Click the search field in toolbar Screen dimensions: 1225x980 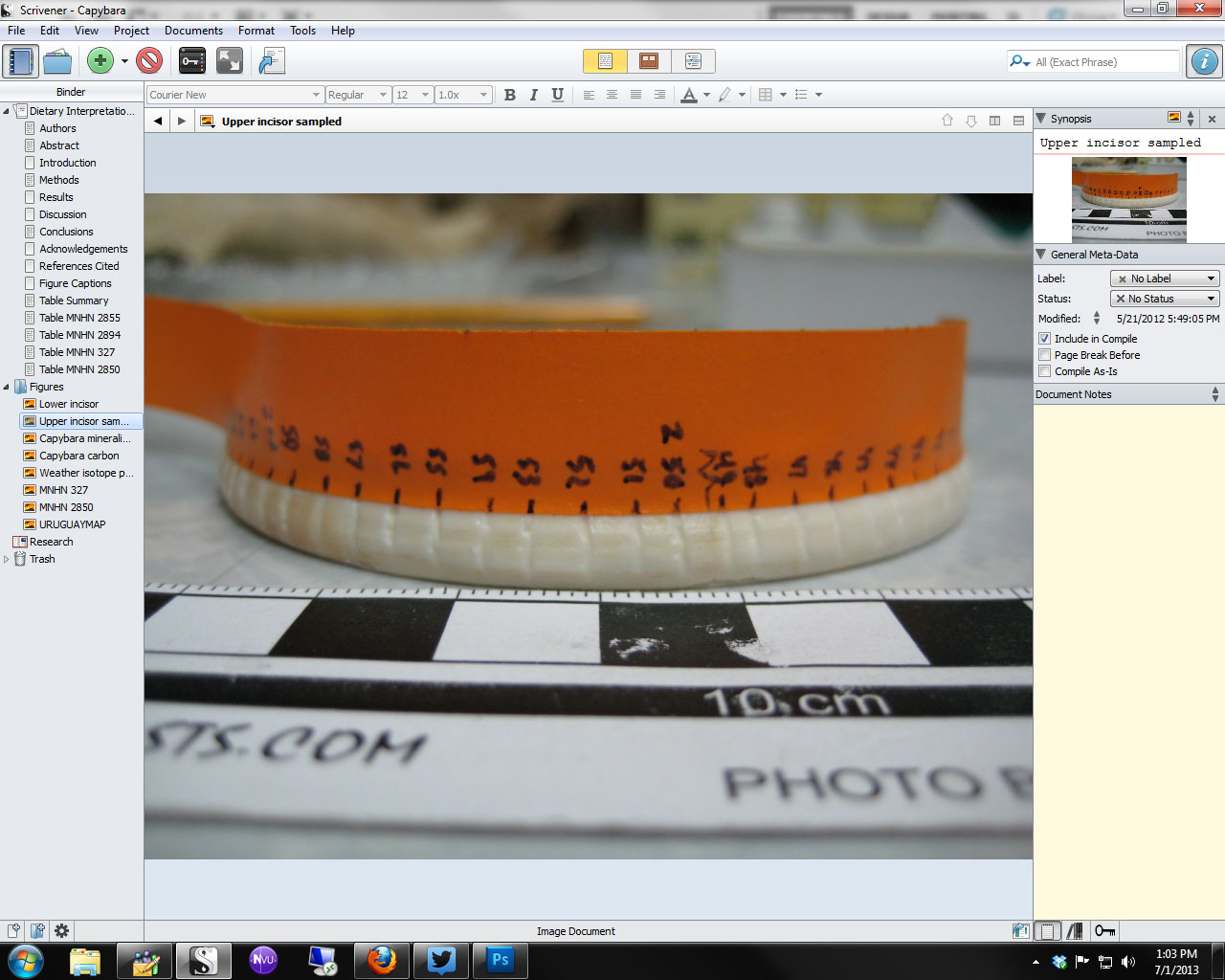1105,62
